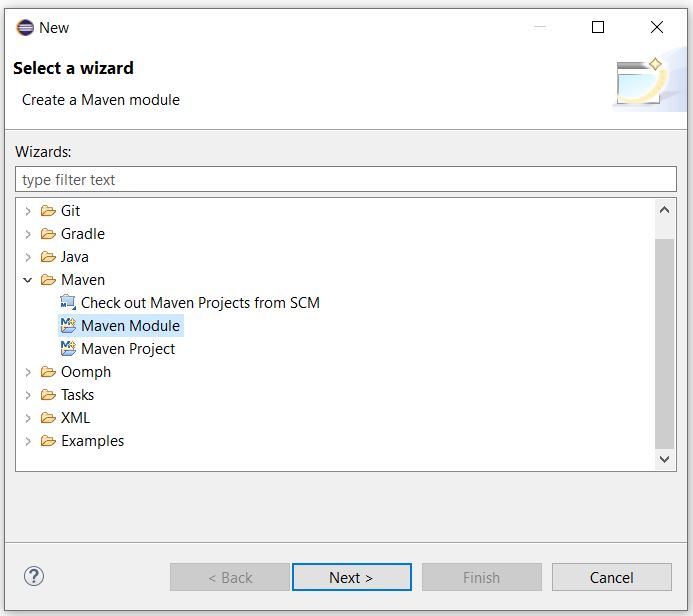
Task: Click the Check out Maven Projects icon
Action: coord(68,303)
